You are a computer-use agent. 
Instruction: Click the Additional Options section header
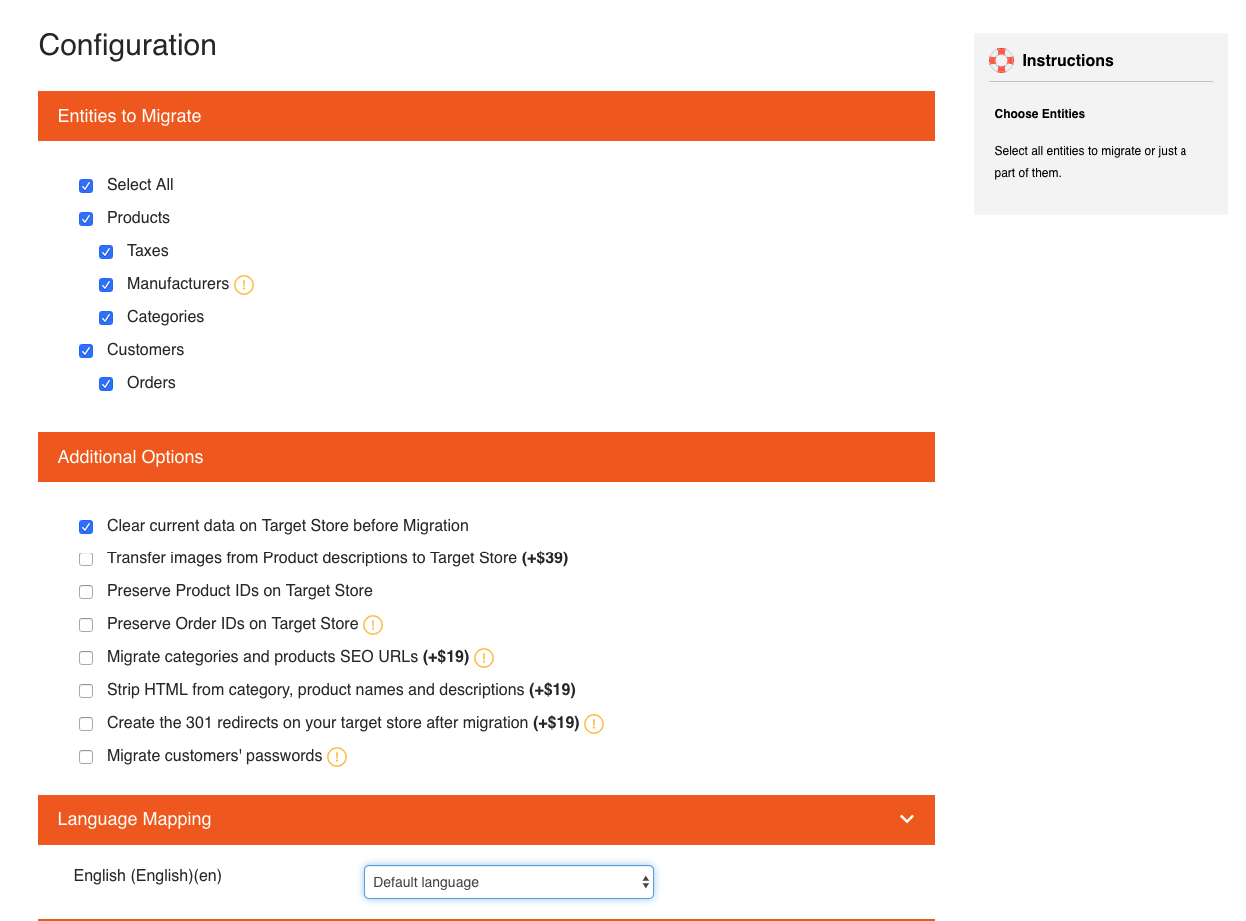tap(486, 457)
